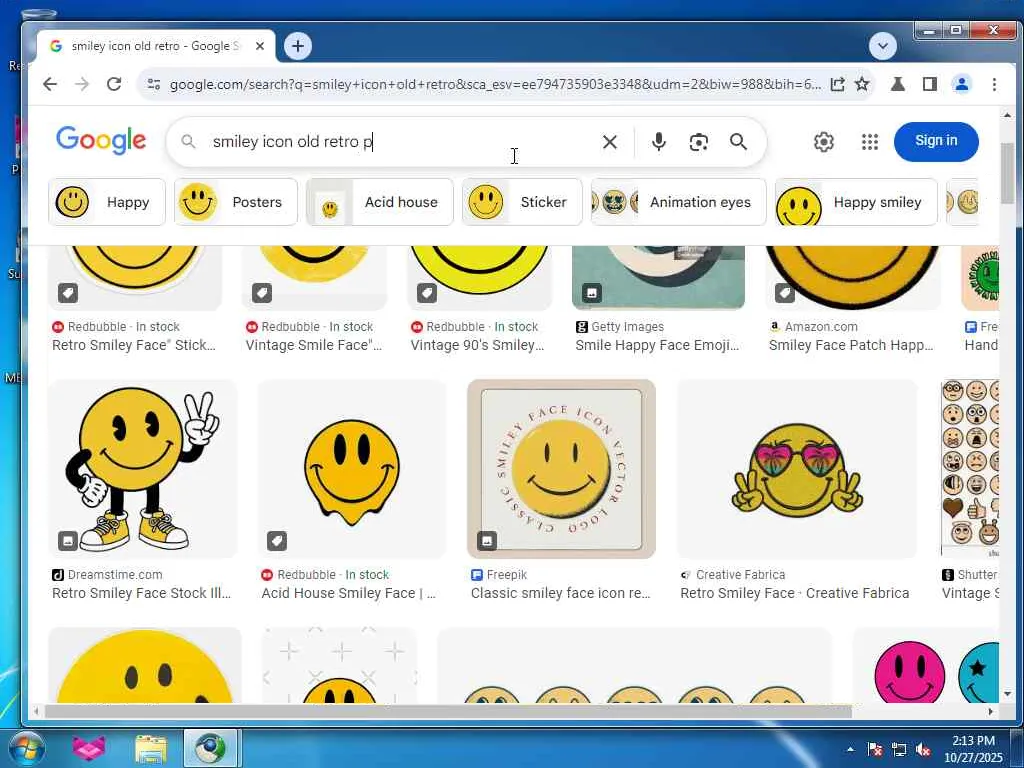
Task: Submit search with magnifier button
Action: click(739, 142)
